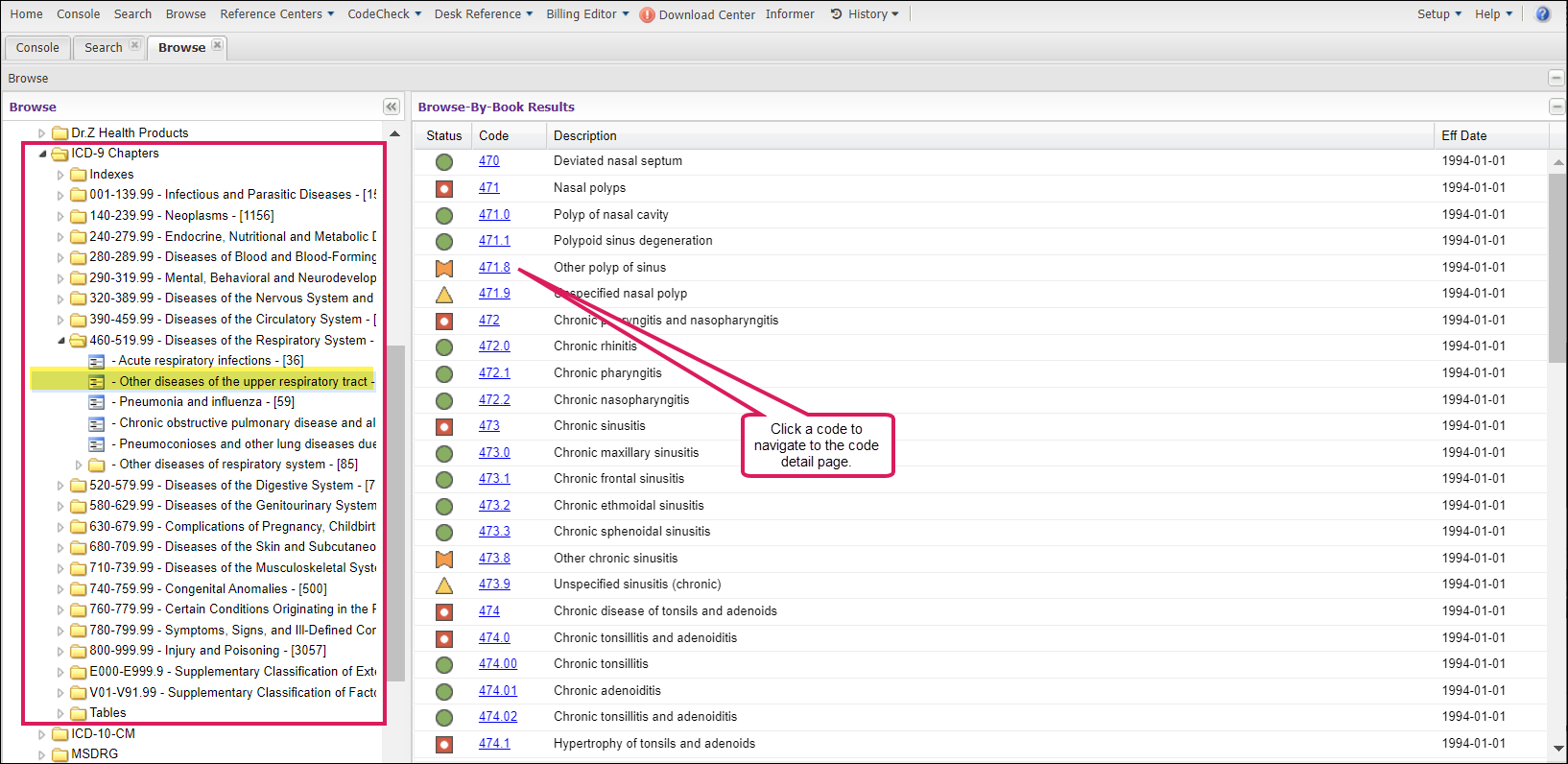
Task: Click the orange flag status icon for 471.8
Action: (444, 269)
